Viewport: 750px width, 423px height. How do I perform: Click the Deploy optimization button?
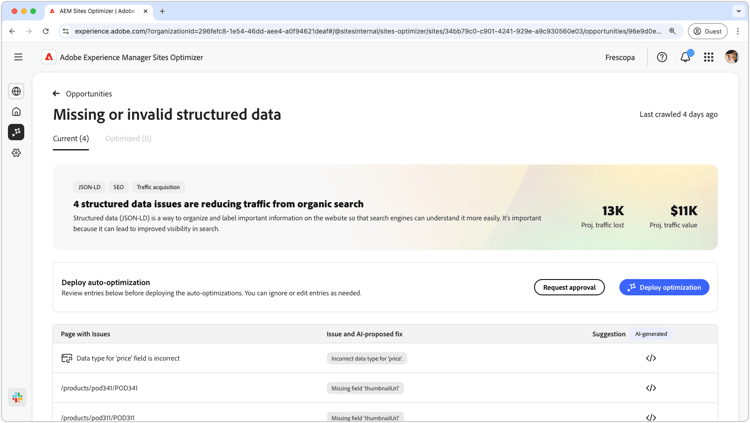click(664, 288)
